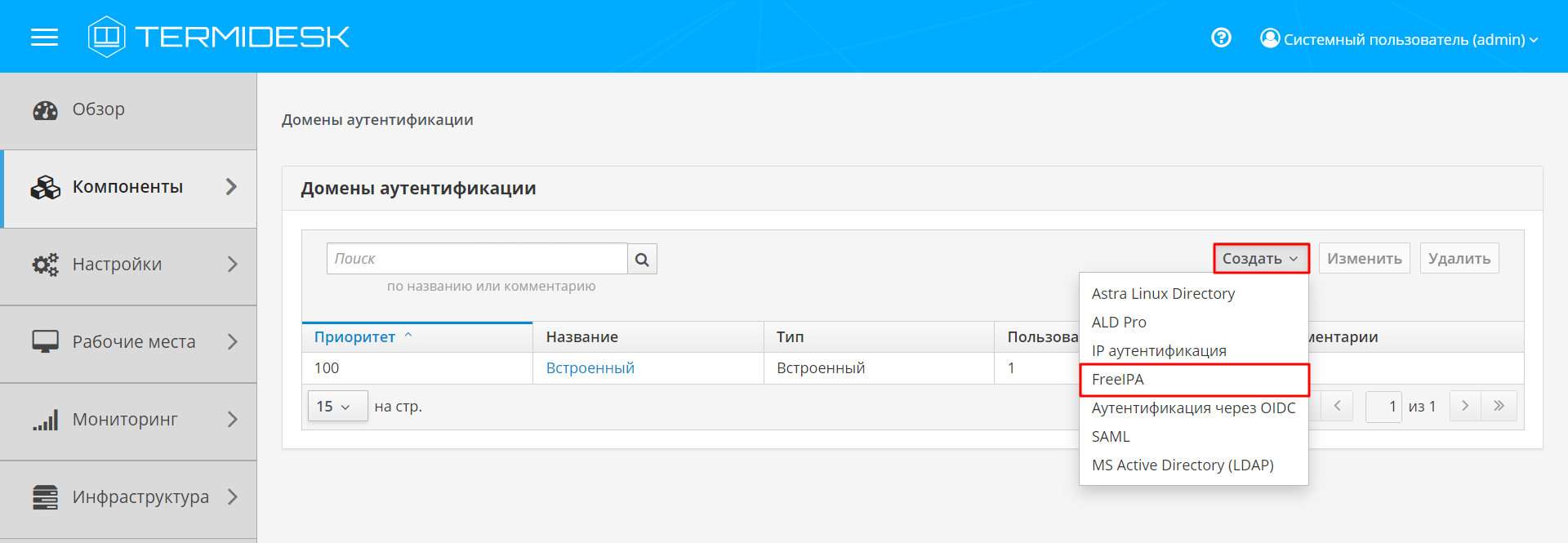Screen dimensions: 1568x543
Task: Open the Встроенный domain link
Action: (x=590, y=368)
